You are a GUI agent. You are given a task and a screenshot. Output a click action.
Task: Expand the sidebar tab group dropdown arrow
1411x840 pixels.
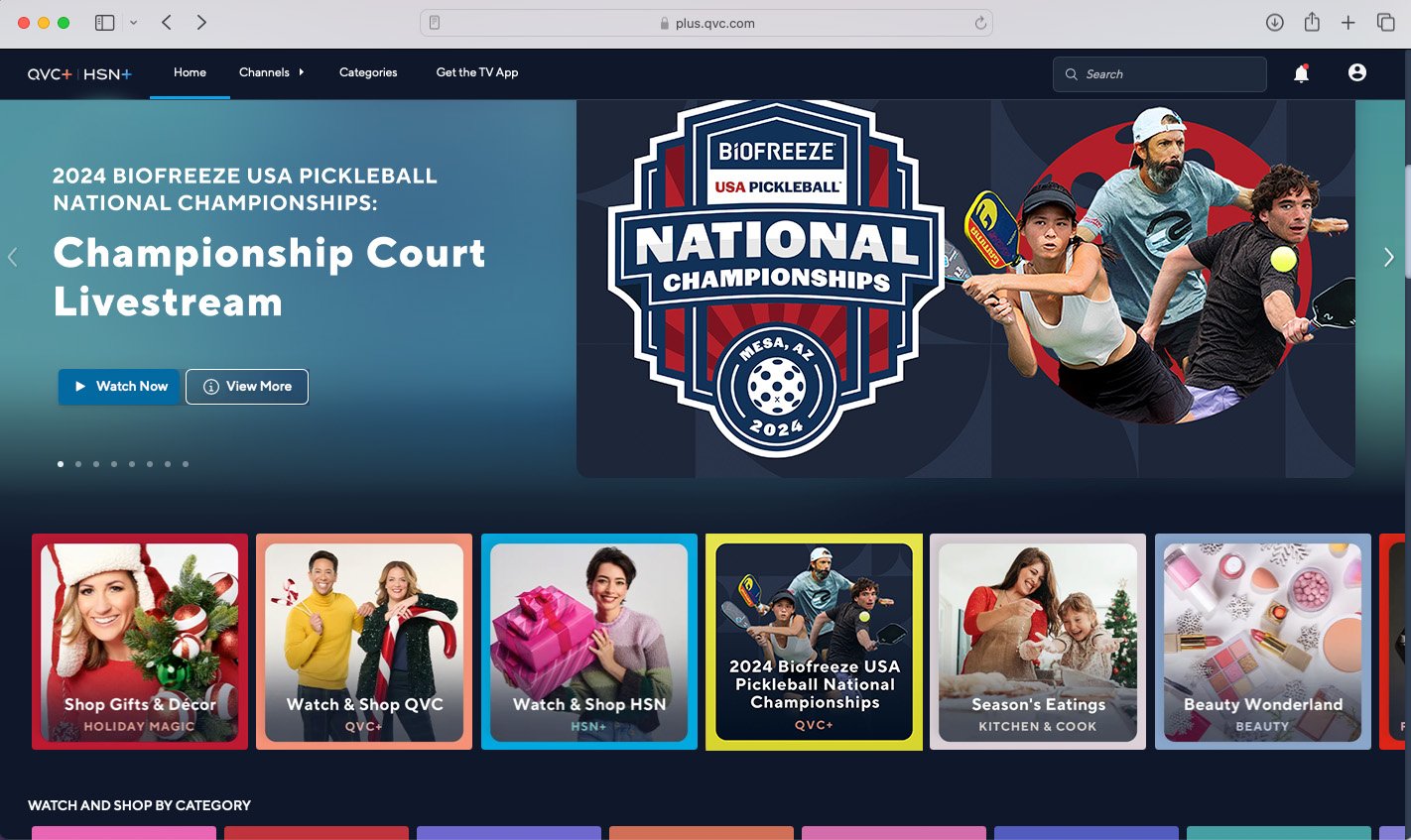click(x=133, y=23)
